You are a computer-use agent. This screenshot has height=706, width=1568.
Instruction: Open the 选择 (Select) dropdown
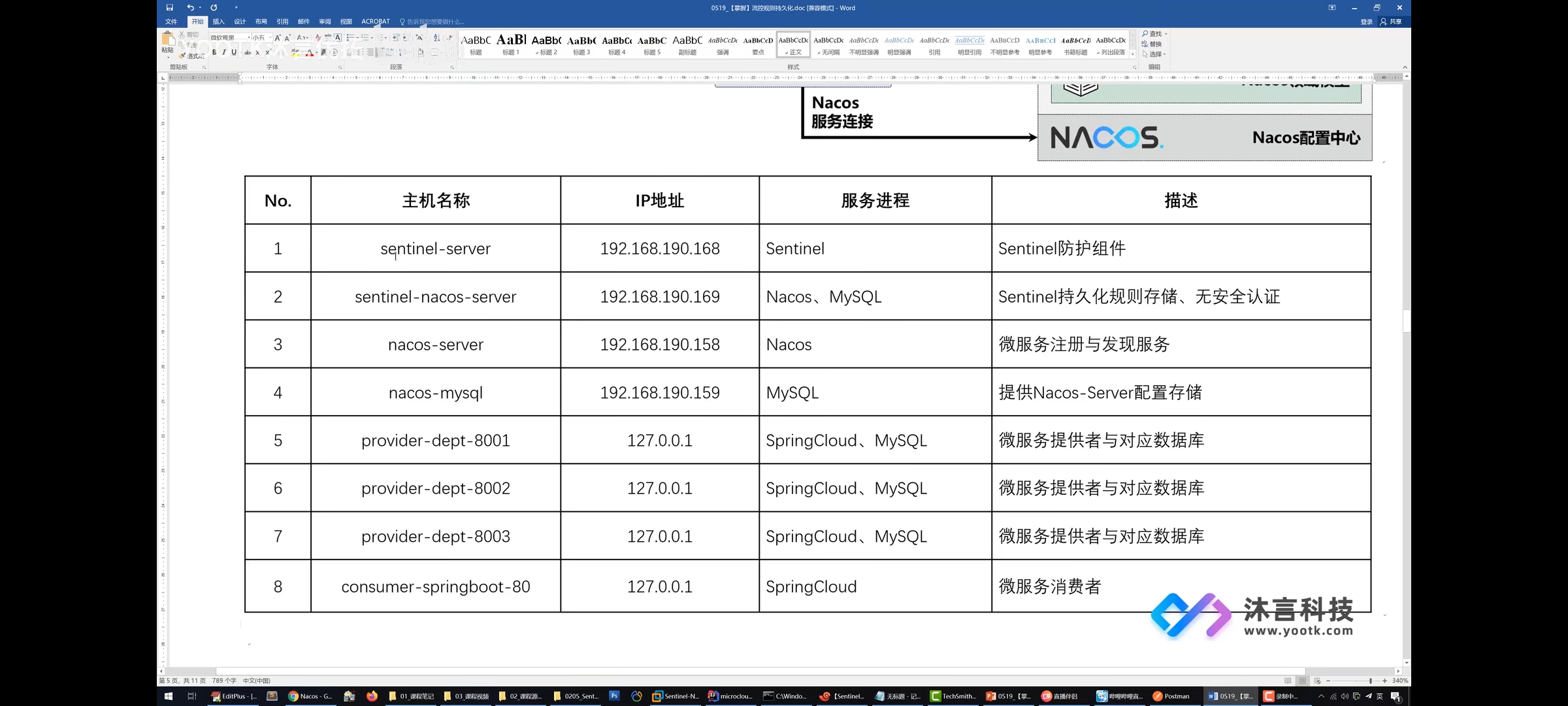[1154, 54]
